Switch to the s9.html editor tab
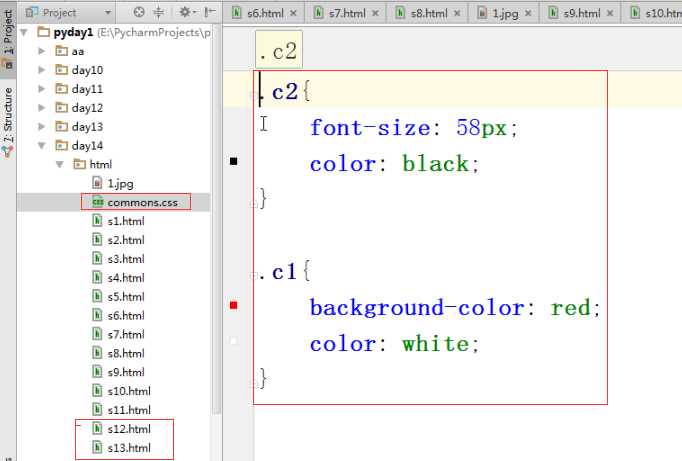682x461 pixels. [581, 13]
